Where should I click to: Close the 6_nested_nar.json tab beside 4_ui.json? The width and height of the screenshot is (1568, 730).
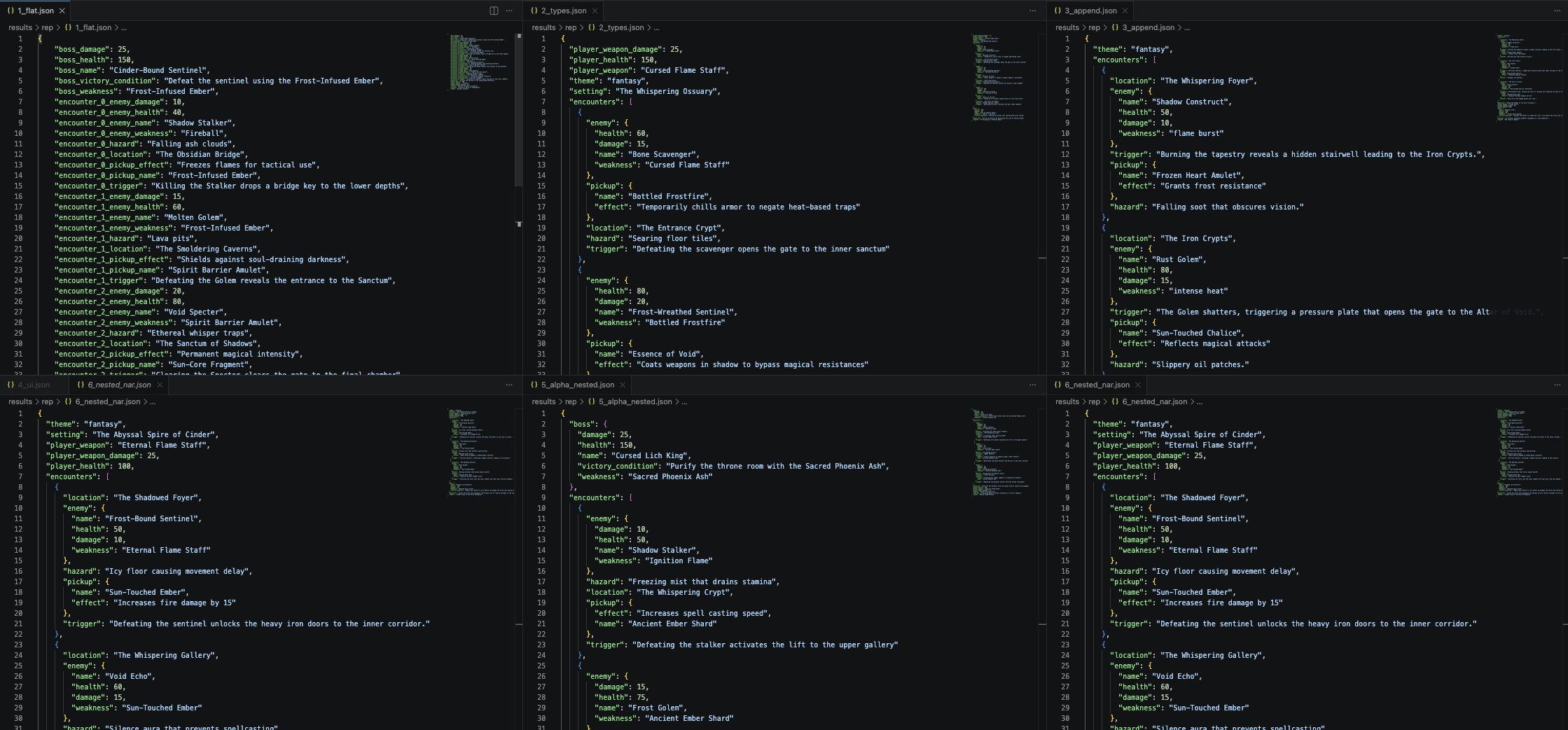[160, 385]
